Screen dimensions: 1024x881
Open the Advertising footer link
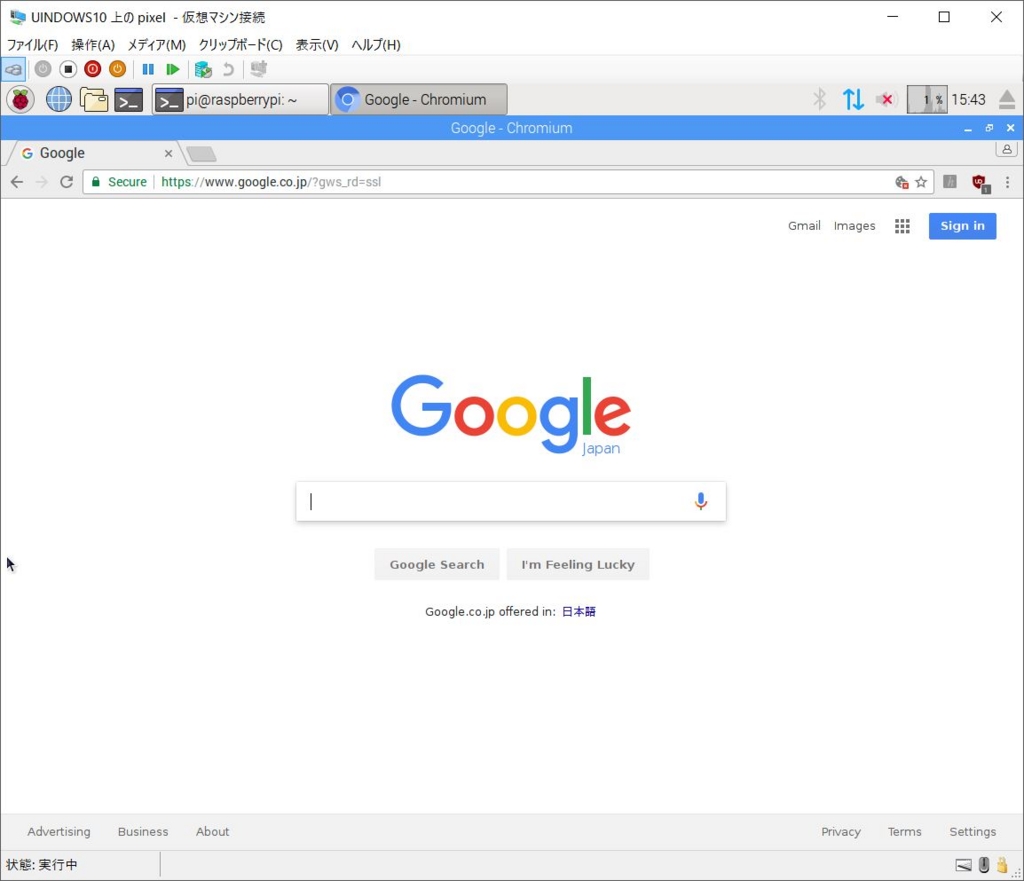59,832
